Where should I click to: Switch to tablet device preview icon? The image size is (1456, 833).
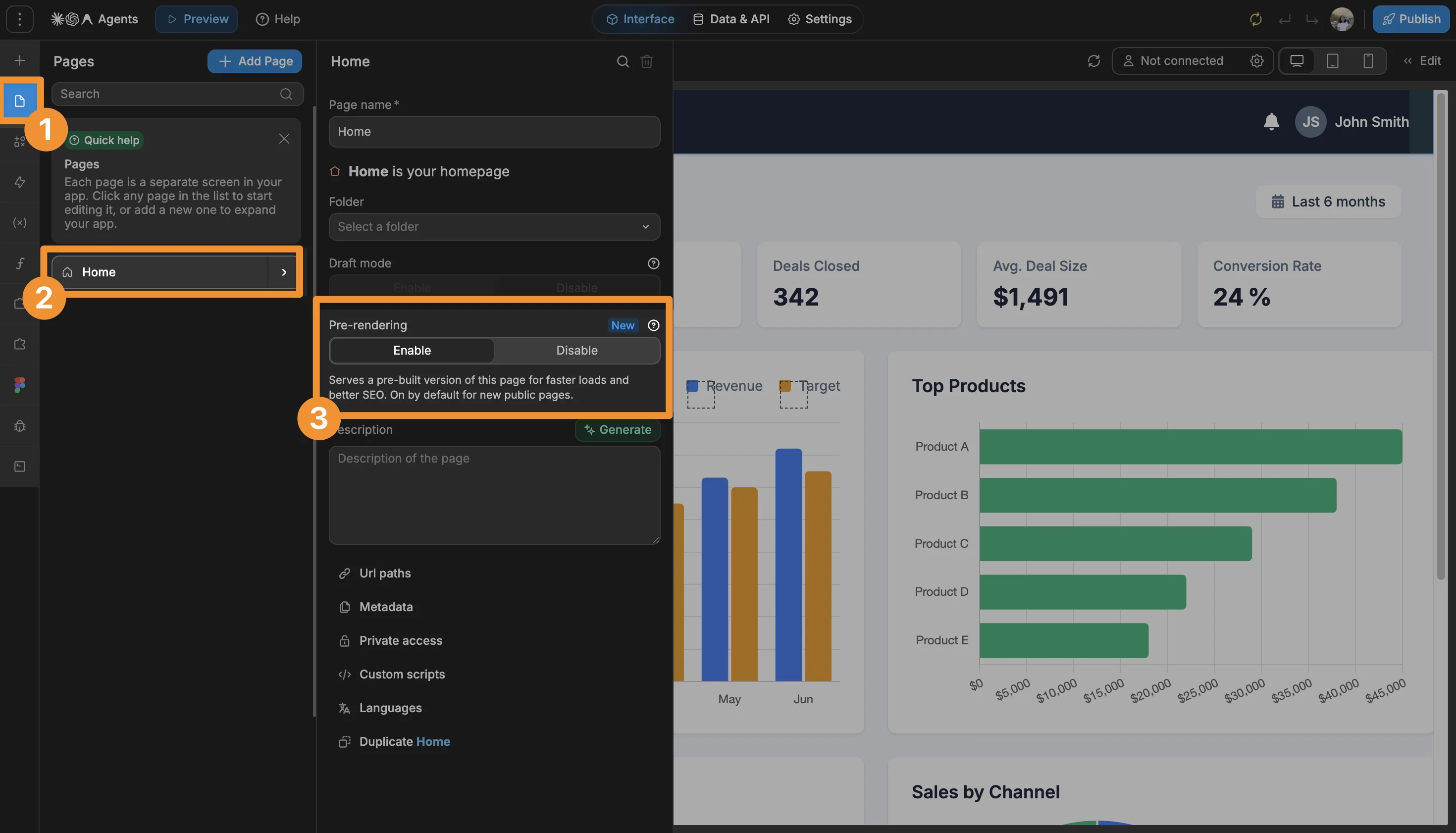pos(1332,60)
